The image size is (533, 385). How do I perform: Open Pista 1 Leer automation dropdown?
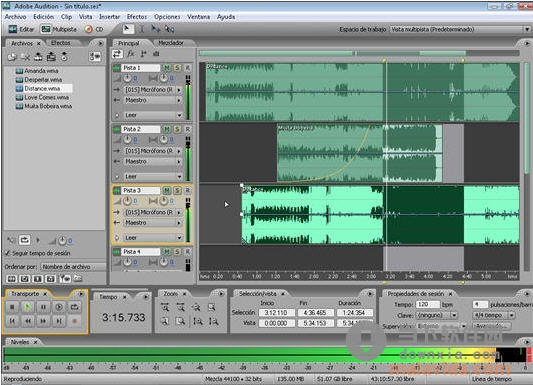tap(153, 115)
